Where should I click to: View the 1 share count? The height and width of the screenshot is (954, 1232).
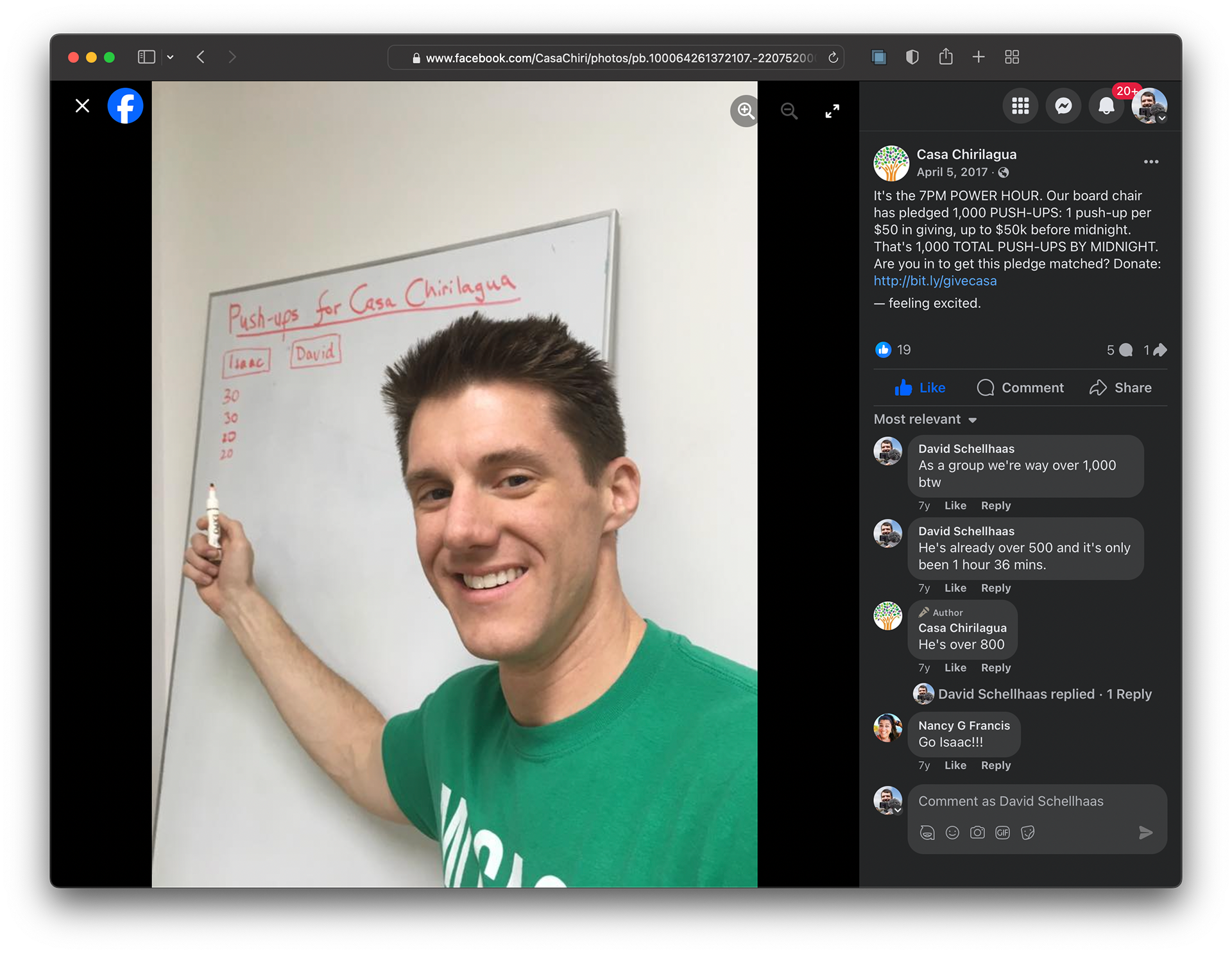(1155, 350)
